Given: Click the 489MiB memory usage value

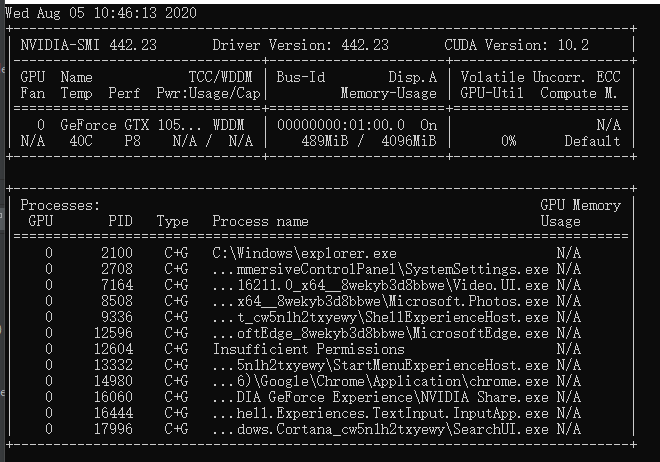Looking at the screenshot, I should tap(325, 141).
